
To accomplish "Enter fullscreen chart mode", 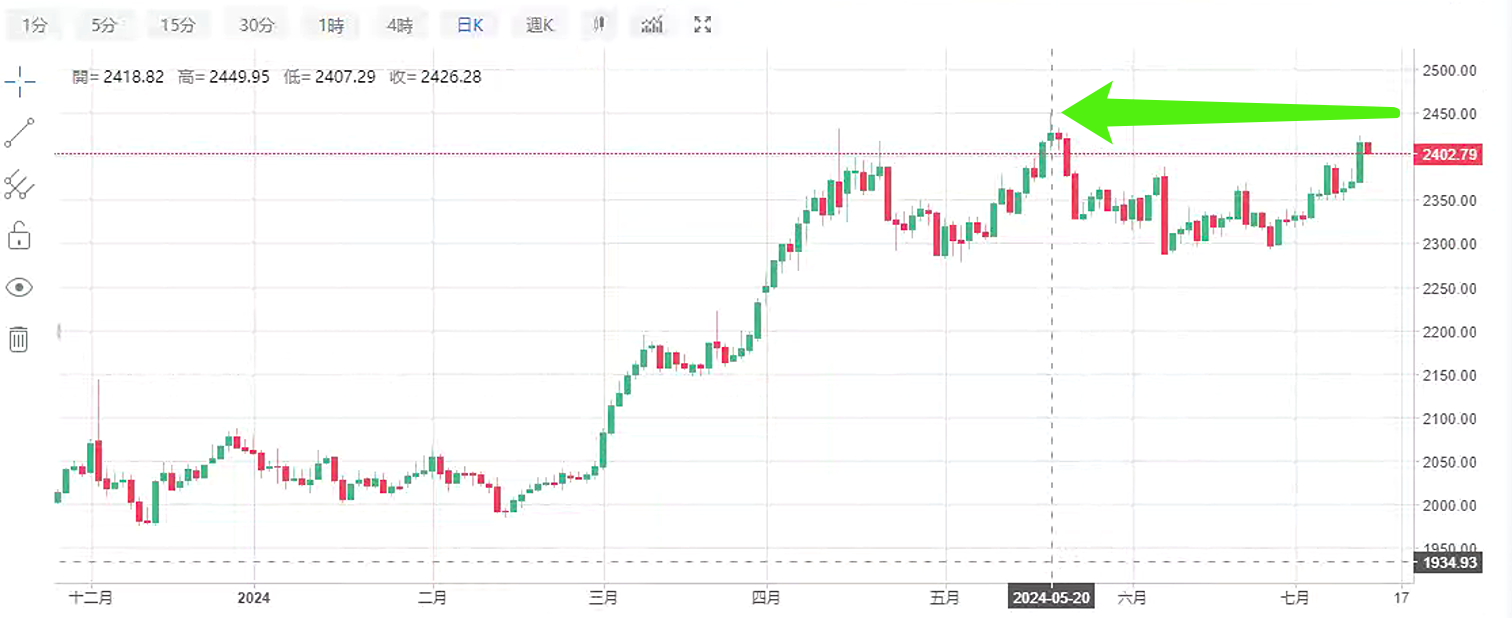I will tap(703, 25).
